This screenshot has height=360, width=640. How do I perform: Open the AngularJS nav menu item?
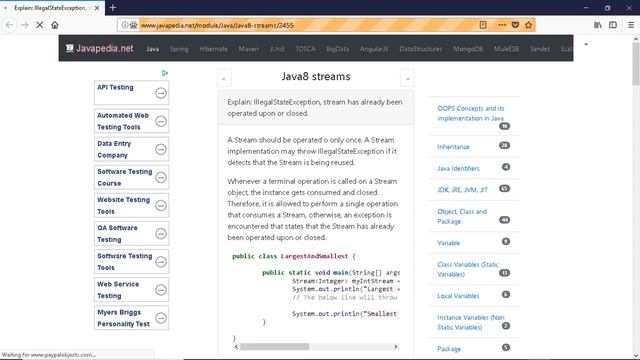[374, 49]
